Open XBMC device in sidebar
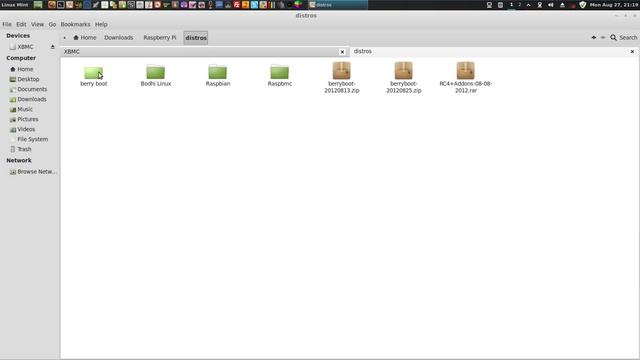The height and width of the screenshot is (360, 640). pyautogui.click(x=25, y=47)
